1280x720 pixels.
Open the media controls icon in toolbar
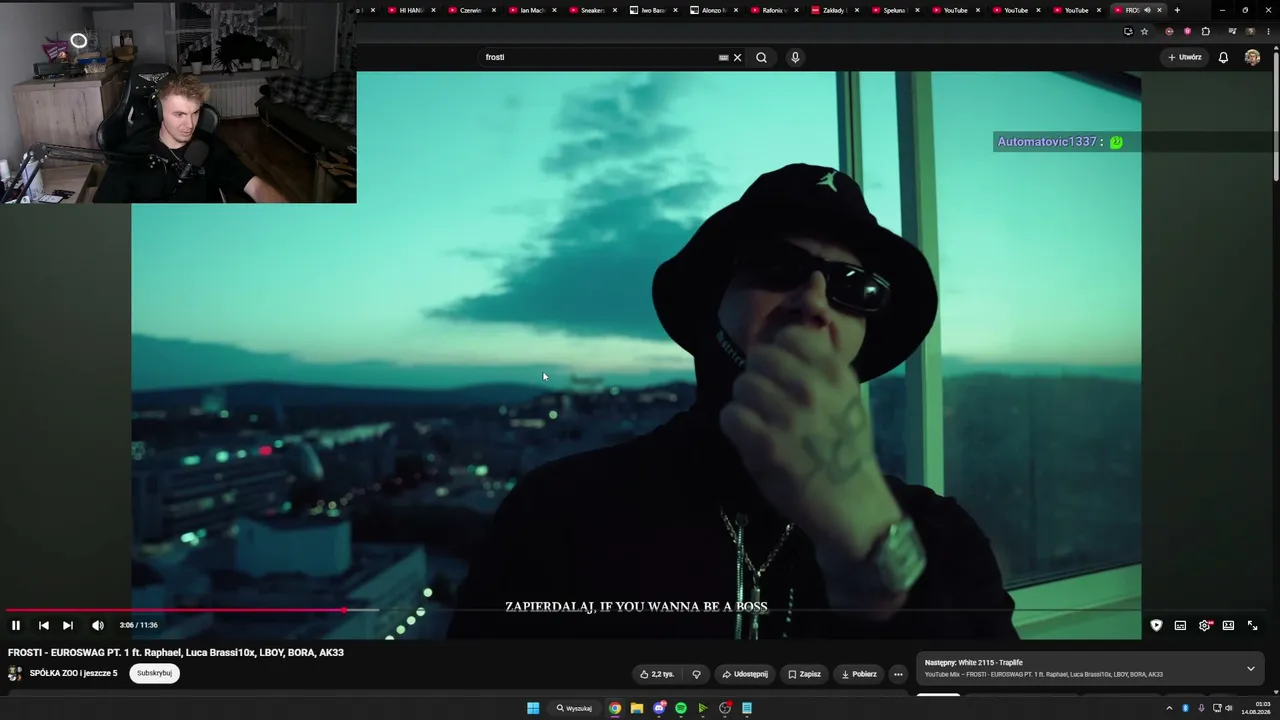(x=1232, y=31)
